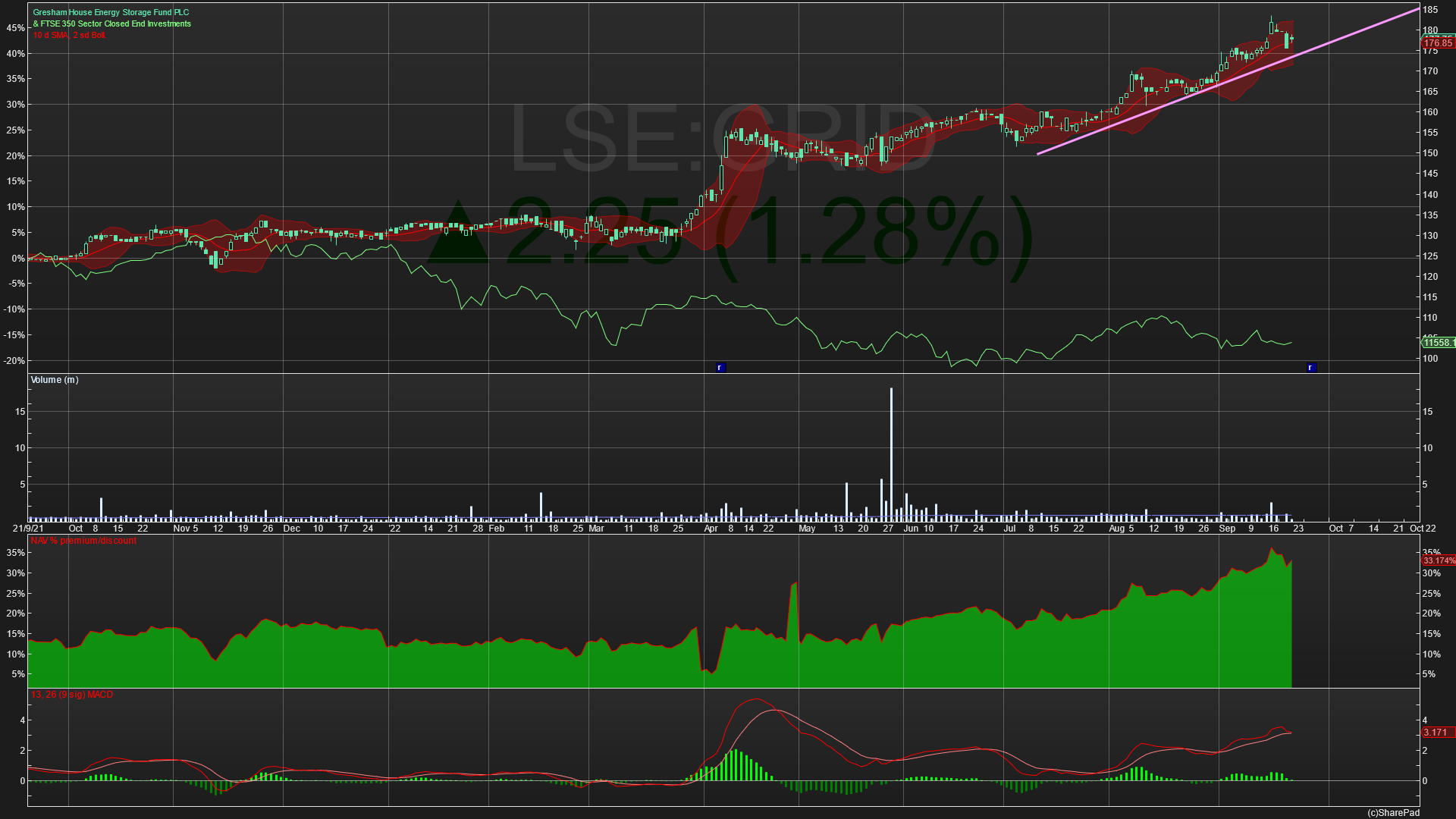Click the red 33.174% NAV premium flag
The height and width of the screenshot is (819, 1456).
1439,561
